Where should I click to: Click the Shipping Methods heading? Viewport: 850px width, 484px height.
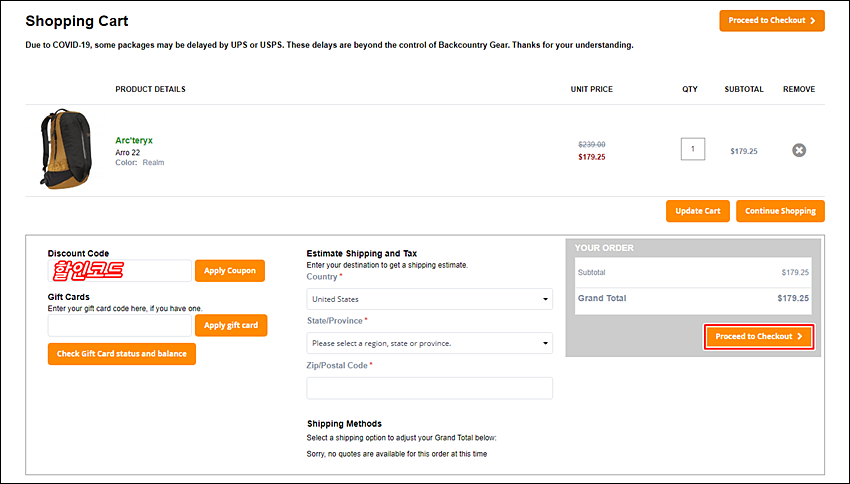(344, 424)
